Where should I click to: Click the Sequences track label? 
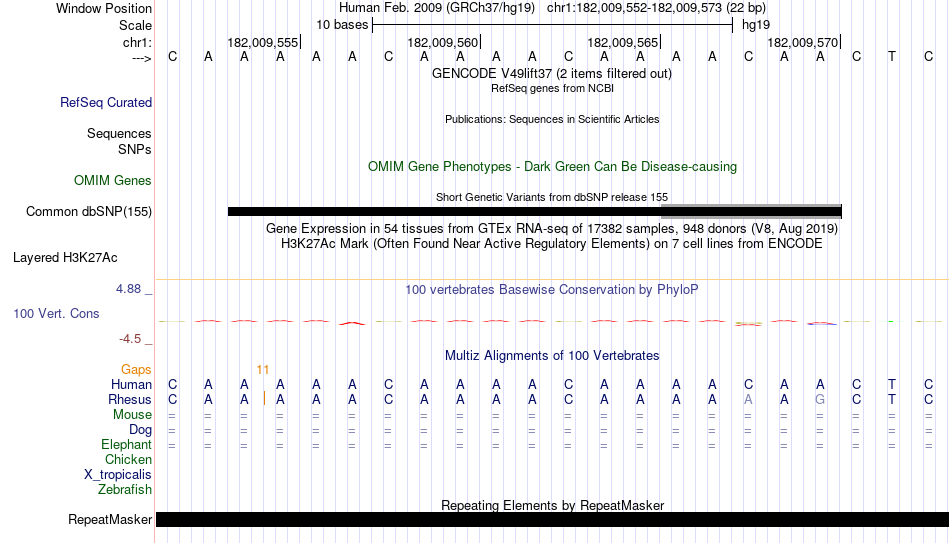click(119, 133)
